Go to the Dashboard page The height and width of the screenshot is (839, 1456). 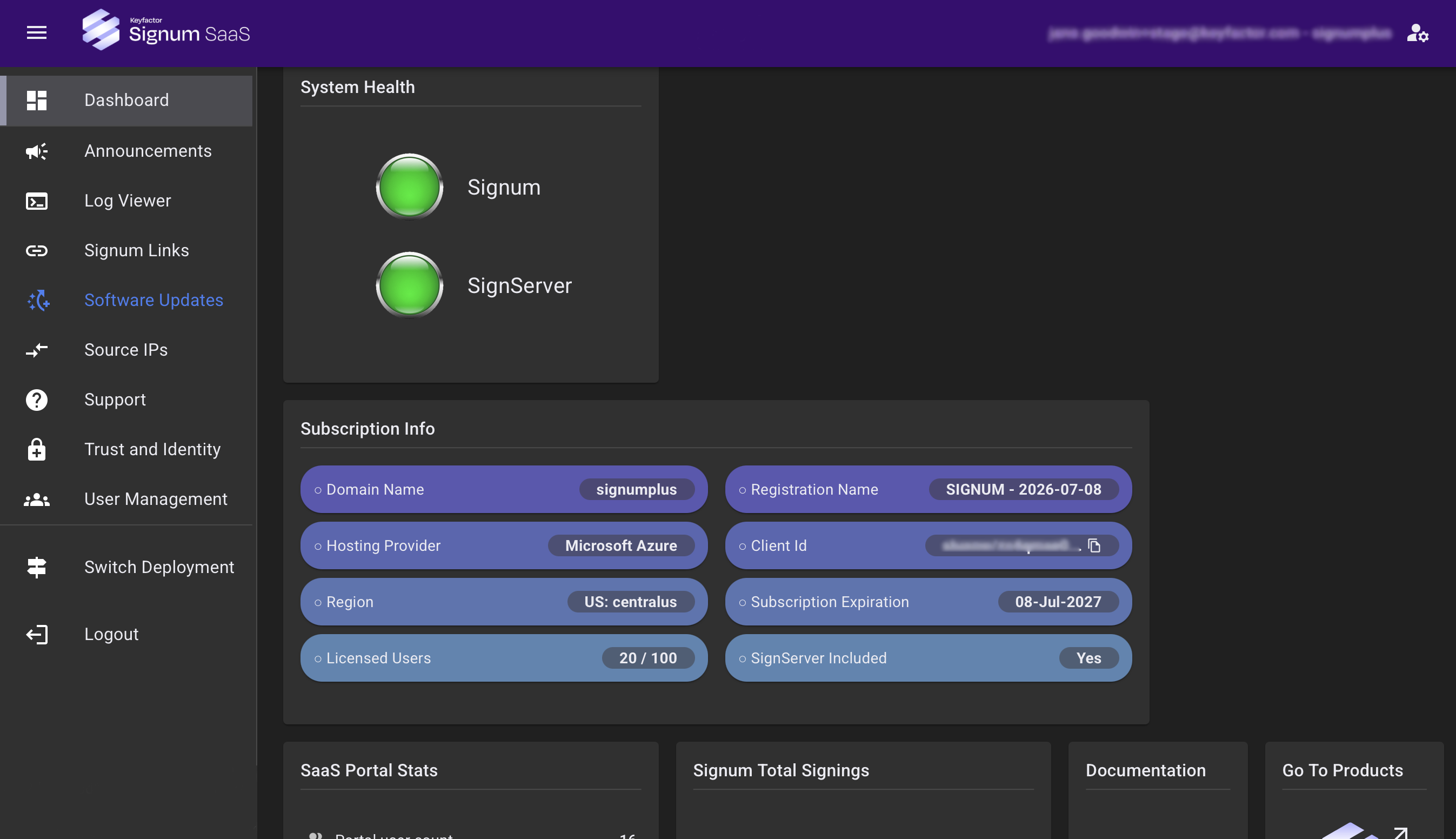point(126,100)
